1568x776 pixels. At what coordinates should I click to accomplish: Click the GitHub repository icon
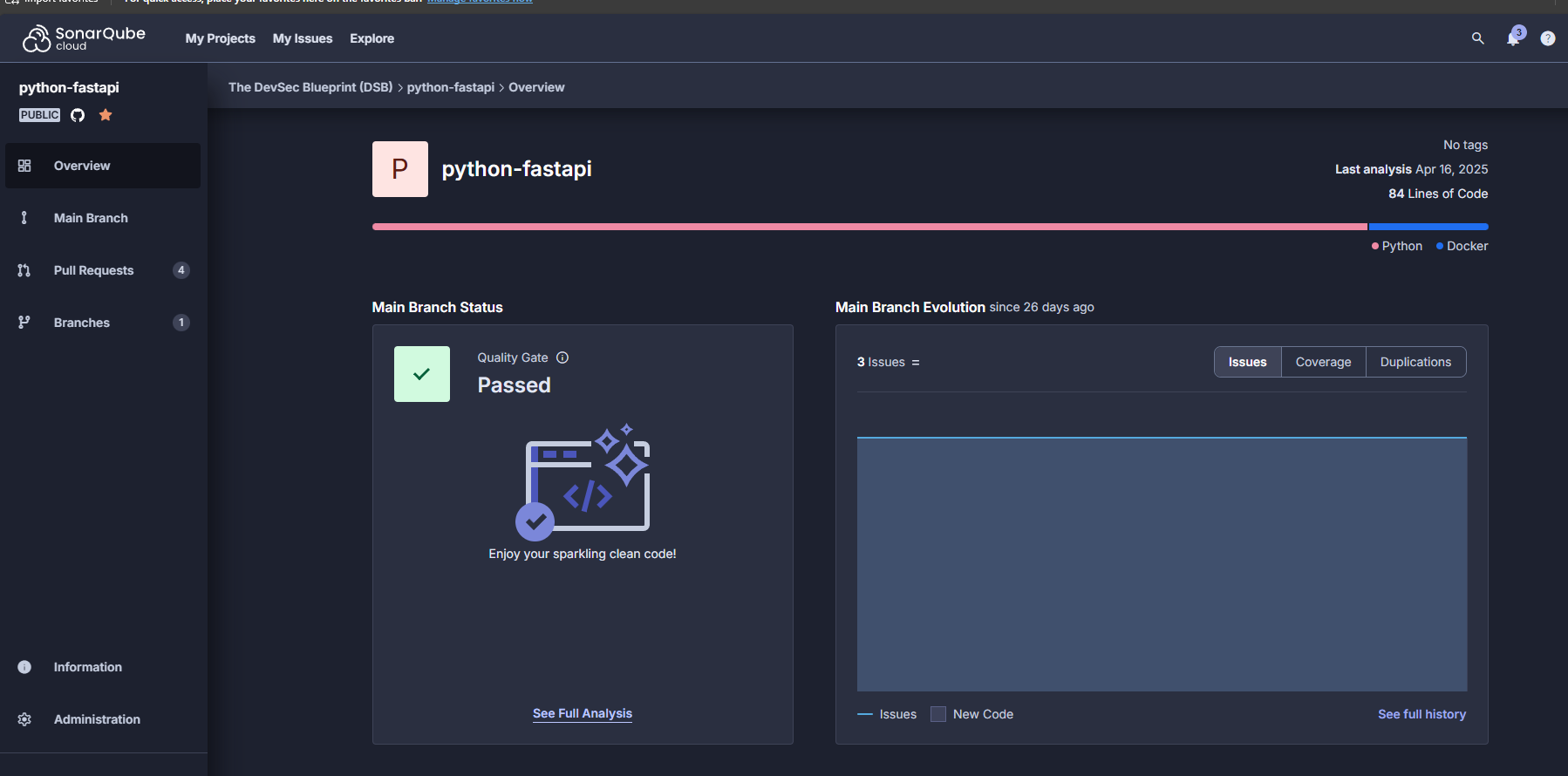(x=78, y=115)
